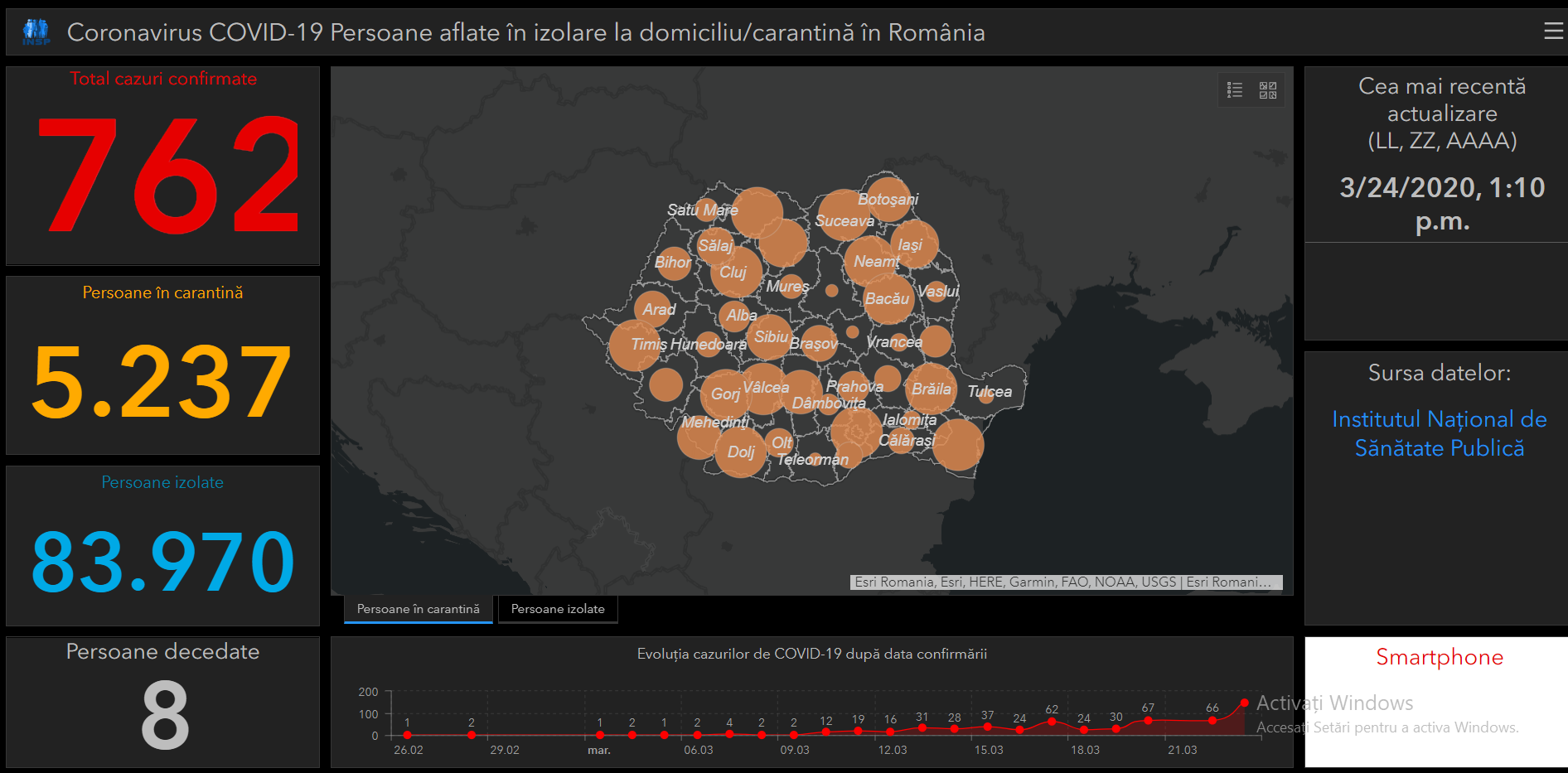
Task: Click the chart data point labeled 62
Action: coord(1052,722)
